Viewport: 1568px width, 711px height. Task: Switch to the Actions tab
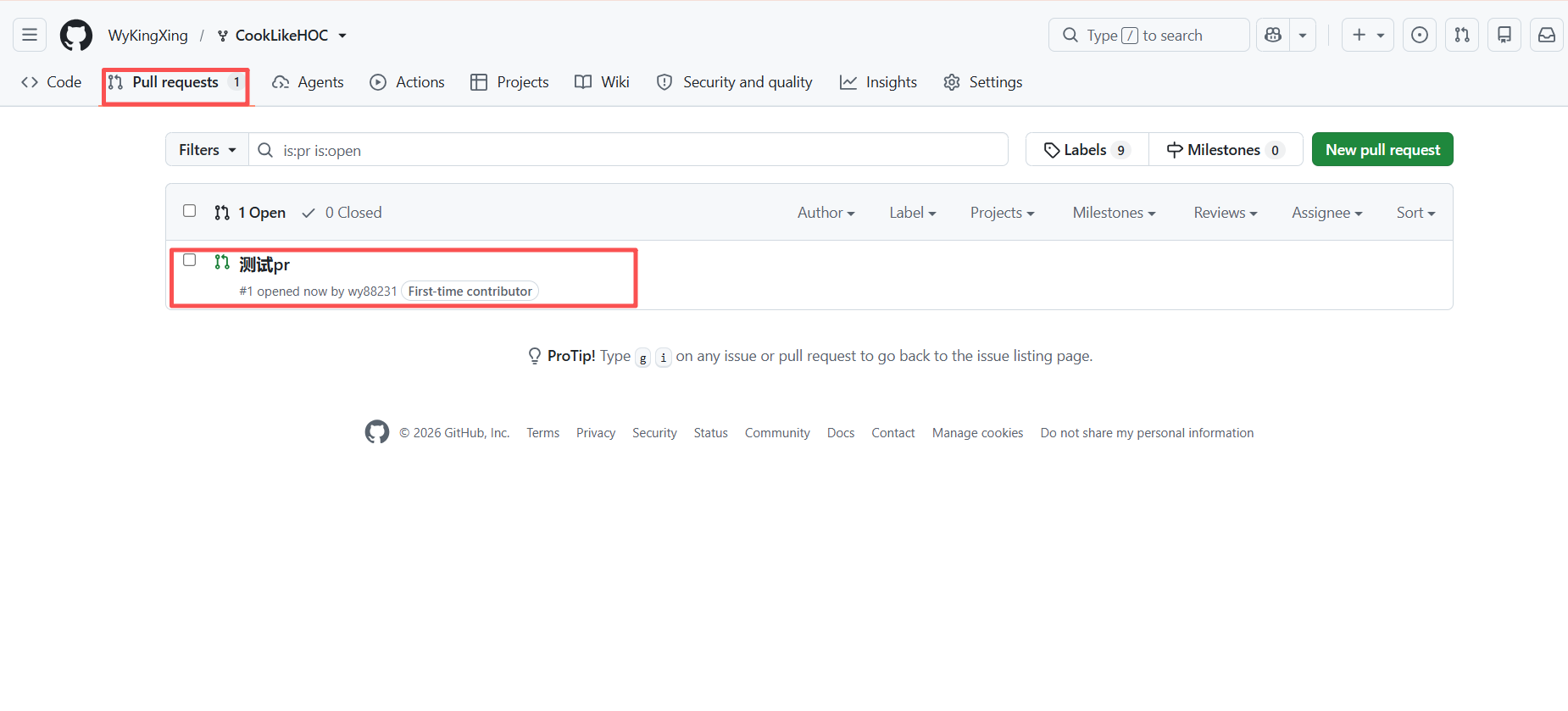click(x=408, y=82)
